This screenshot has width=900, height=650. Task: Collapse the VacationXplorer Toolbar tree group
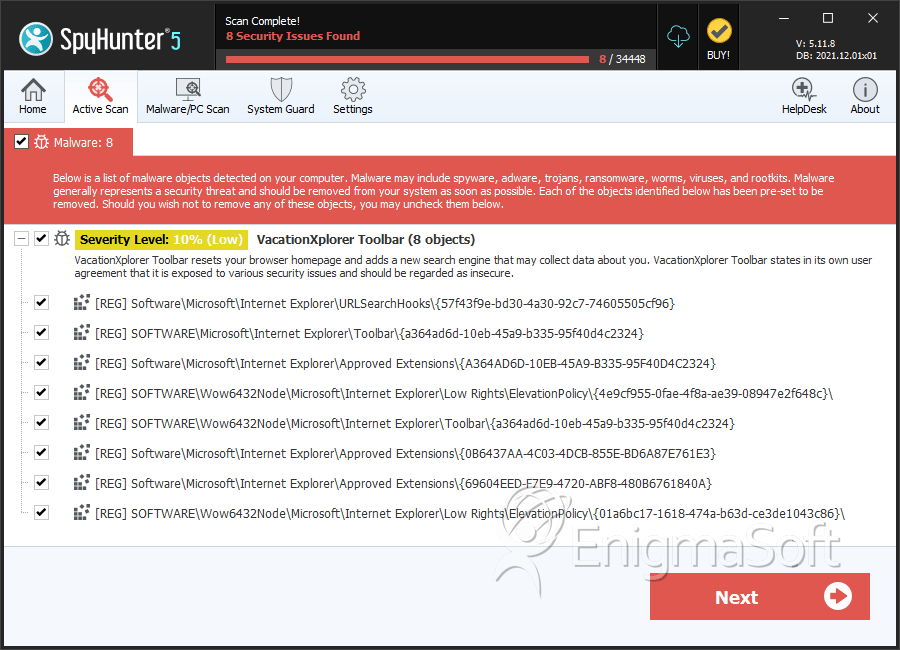coord(20,239)
